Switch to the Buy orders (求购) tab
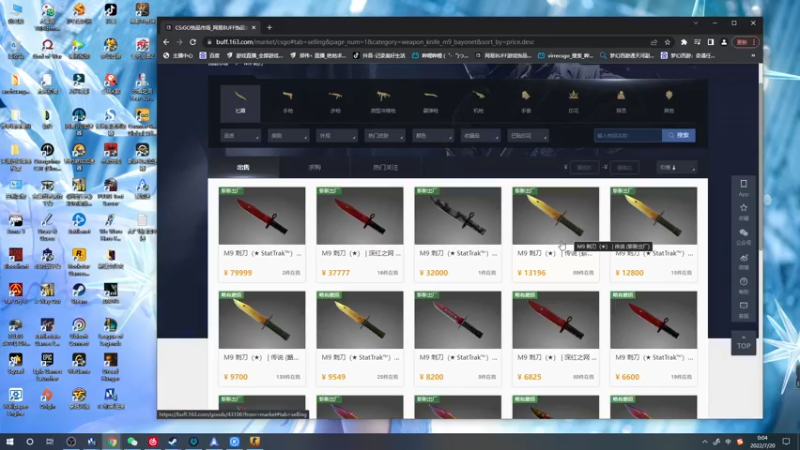 [x=314, y=167]
